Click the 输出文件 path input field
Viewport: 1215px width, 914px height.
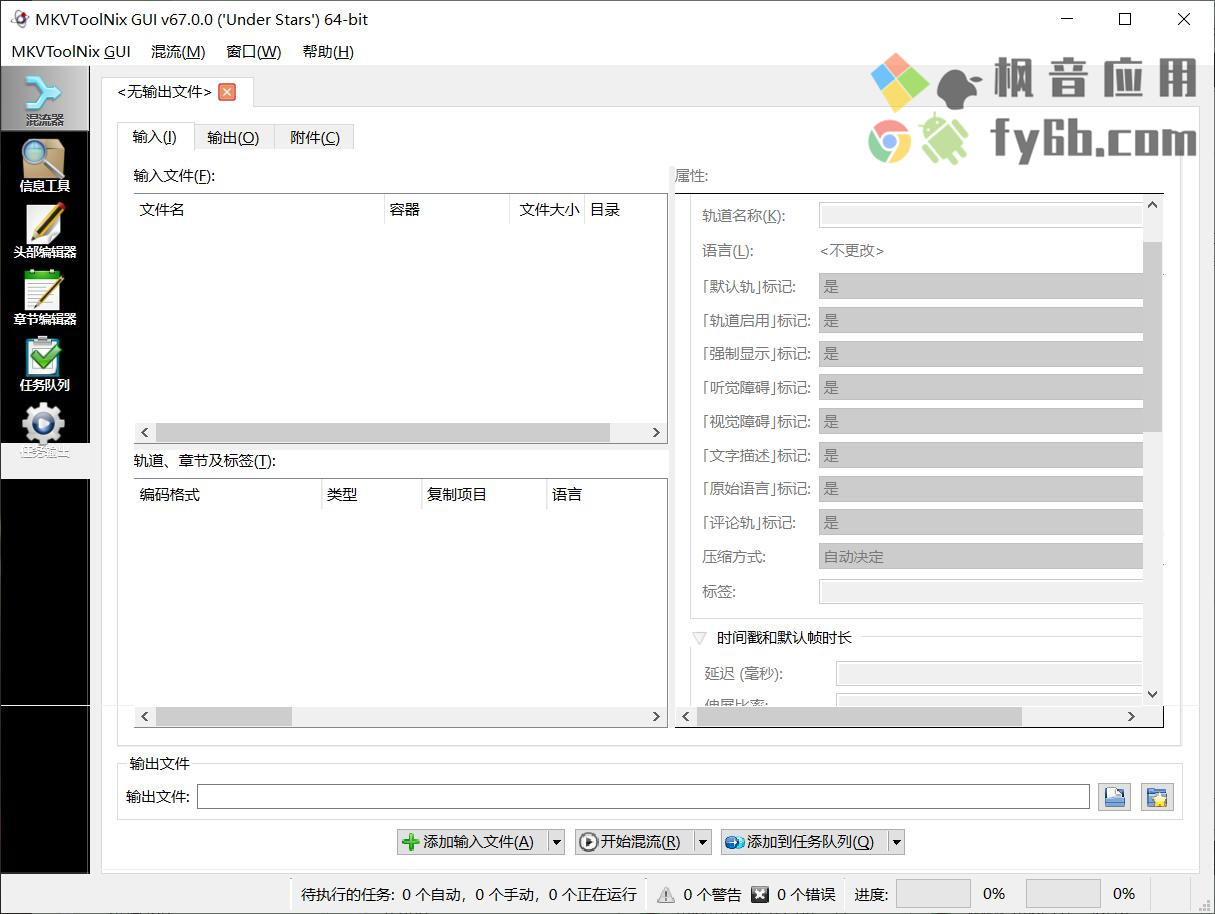(x=643, y=797)
